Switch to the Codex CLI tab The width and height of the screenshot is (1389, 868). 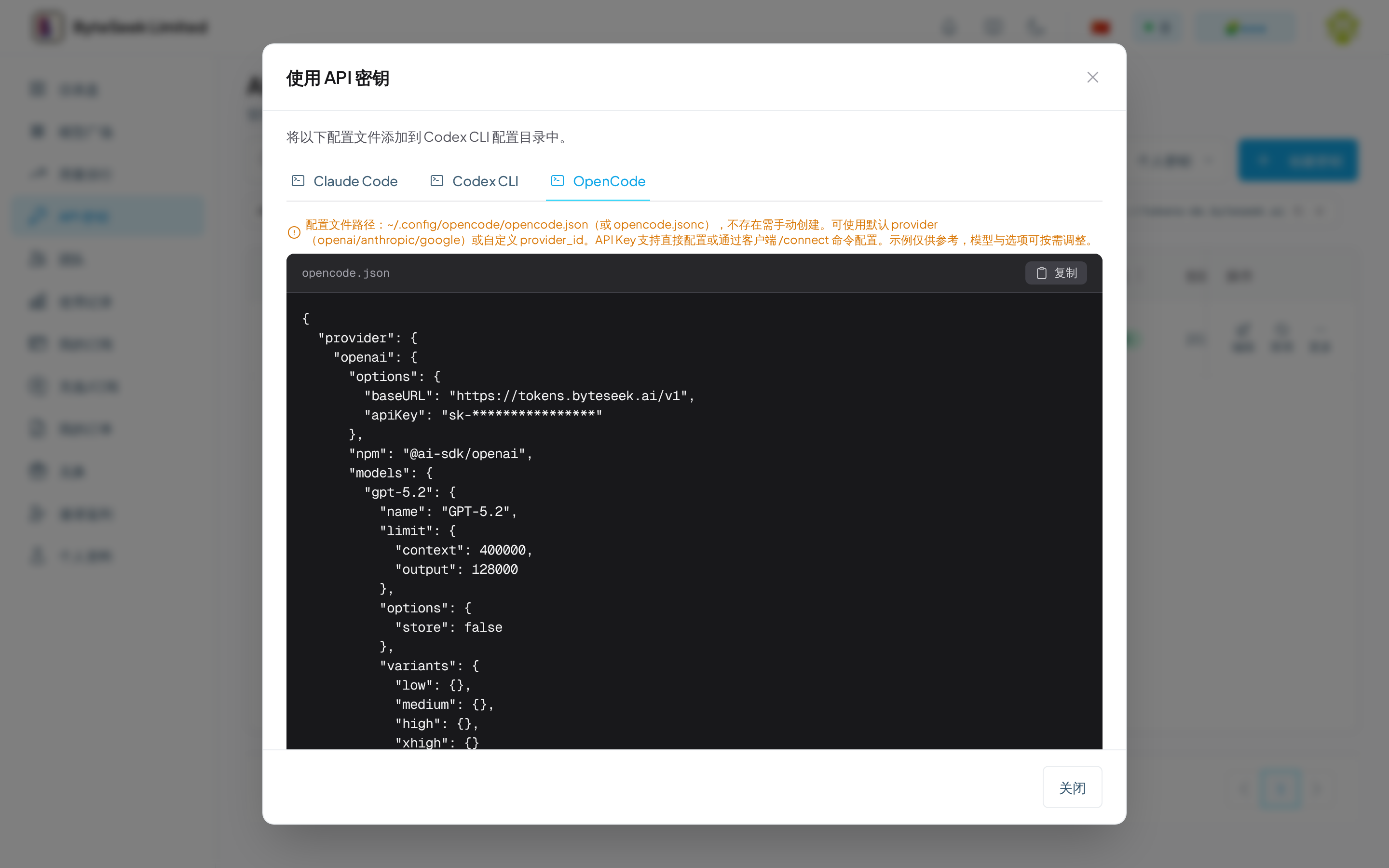point(475,181)
